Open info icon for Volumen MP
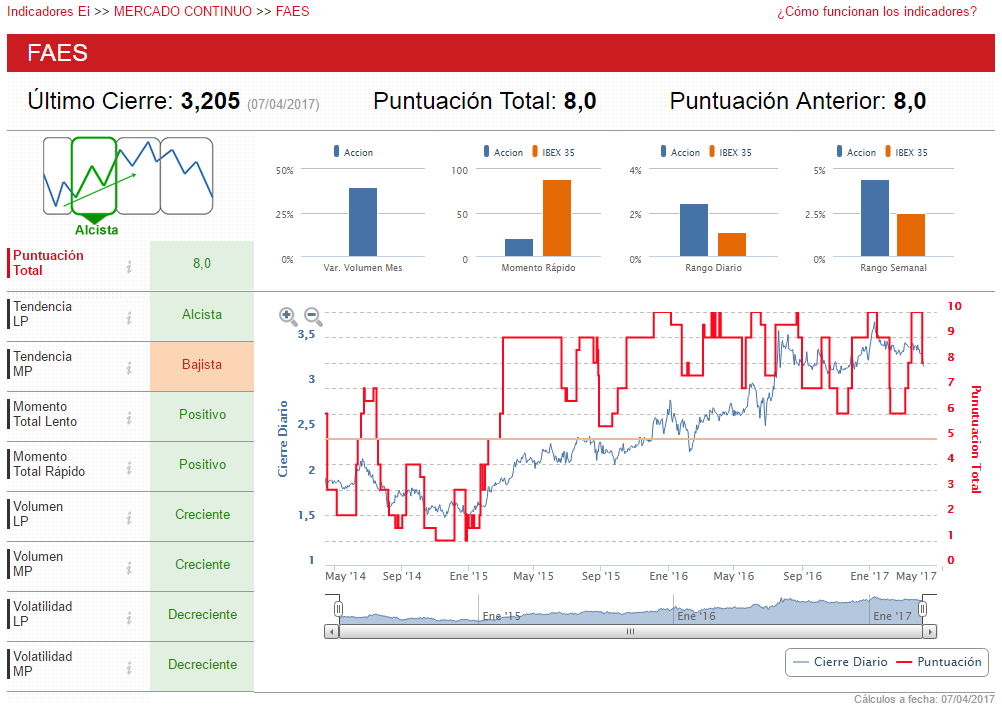 129,567
